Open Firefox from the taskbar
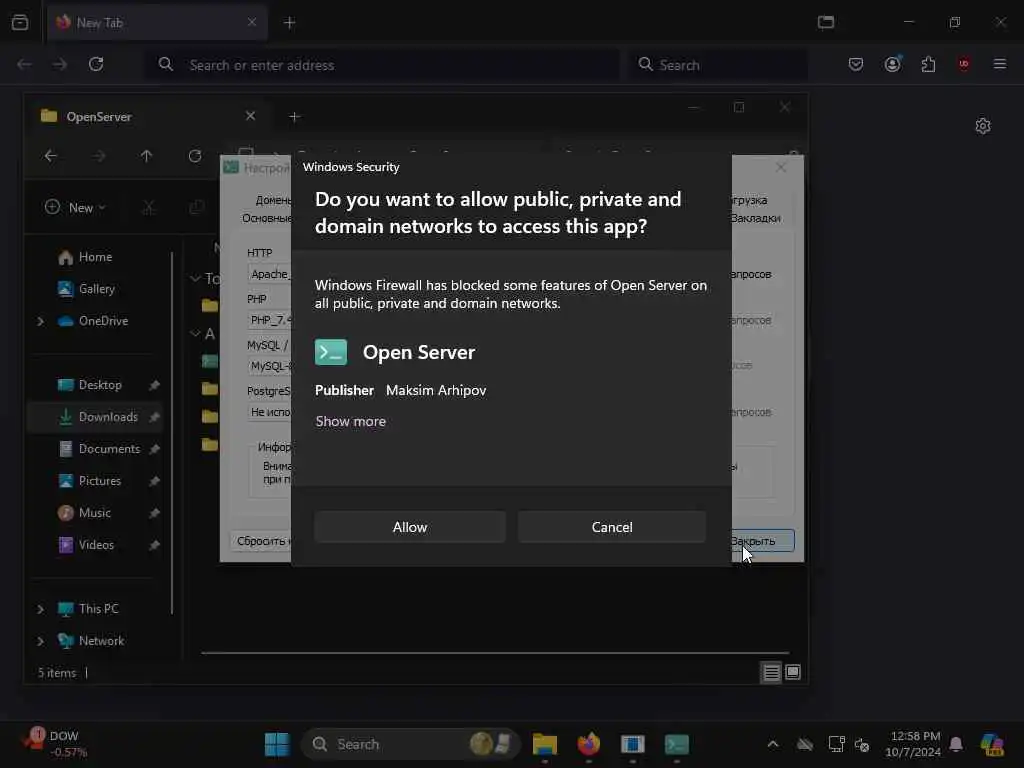This screenshot has height=768, width=1024. click(x=588, y=744)
